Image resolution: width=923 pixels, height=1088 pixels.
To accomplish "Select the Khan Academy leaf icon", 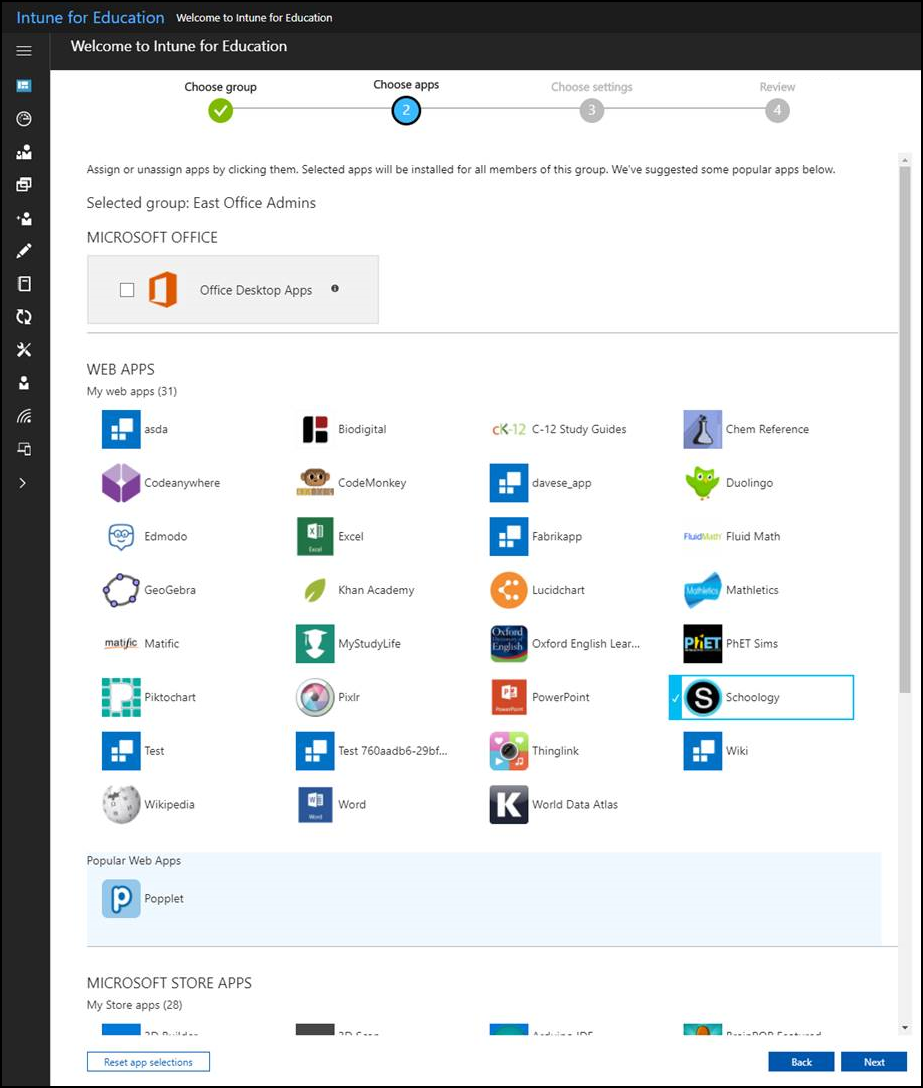I will [315, 590].
